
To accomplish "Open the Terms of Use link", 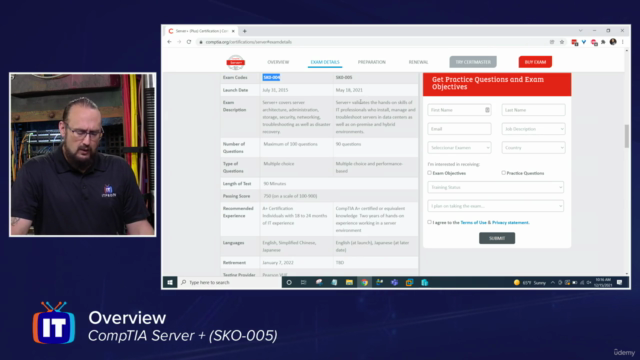I will pos(473,222).
